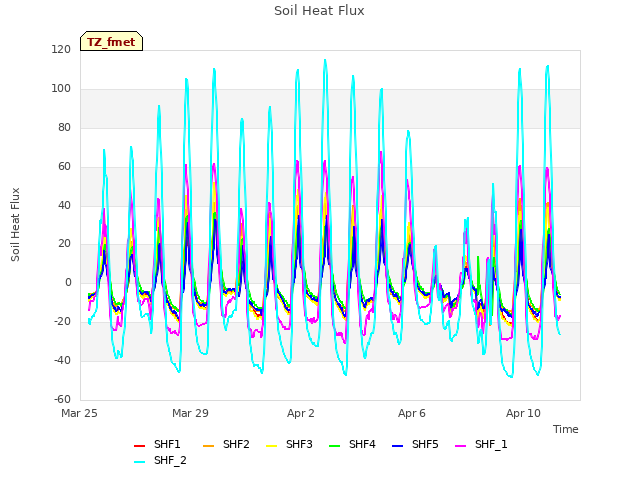Click the blue SHF5 legend color marker
The height and width of the screenshot is (480, 640).
(397, 445)
